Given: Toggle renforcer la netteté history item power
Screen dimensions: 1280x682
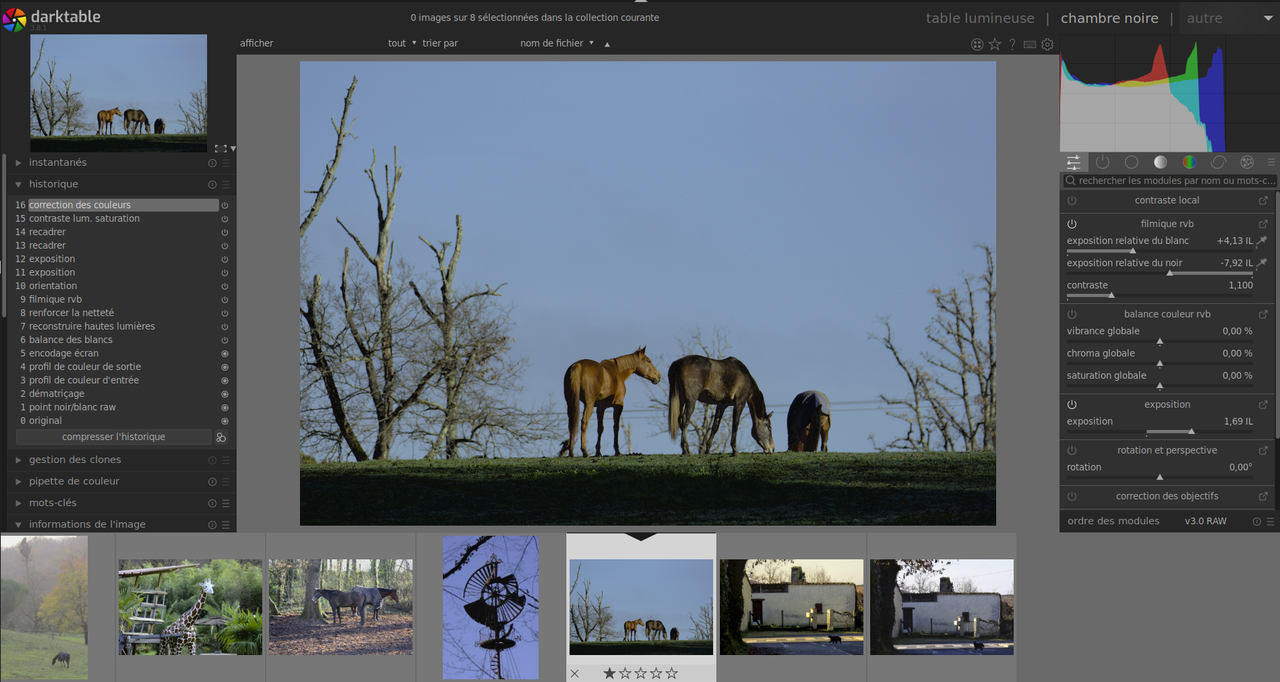Looking at the screenshot, I should pyautogui.click(x=224, y=313).
